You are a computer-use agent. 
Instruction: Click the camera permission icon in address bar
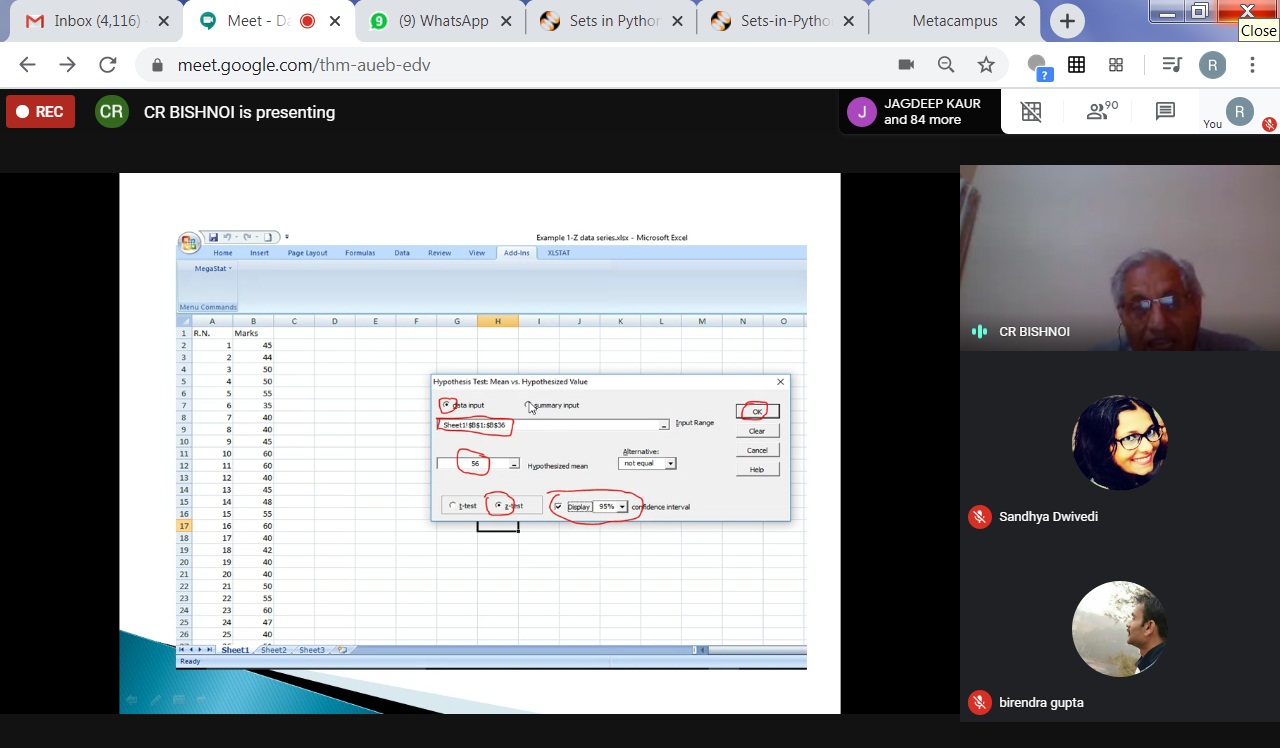coord(906,65)
